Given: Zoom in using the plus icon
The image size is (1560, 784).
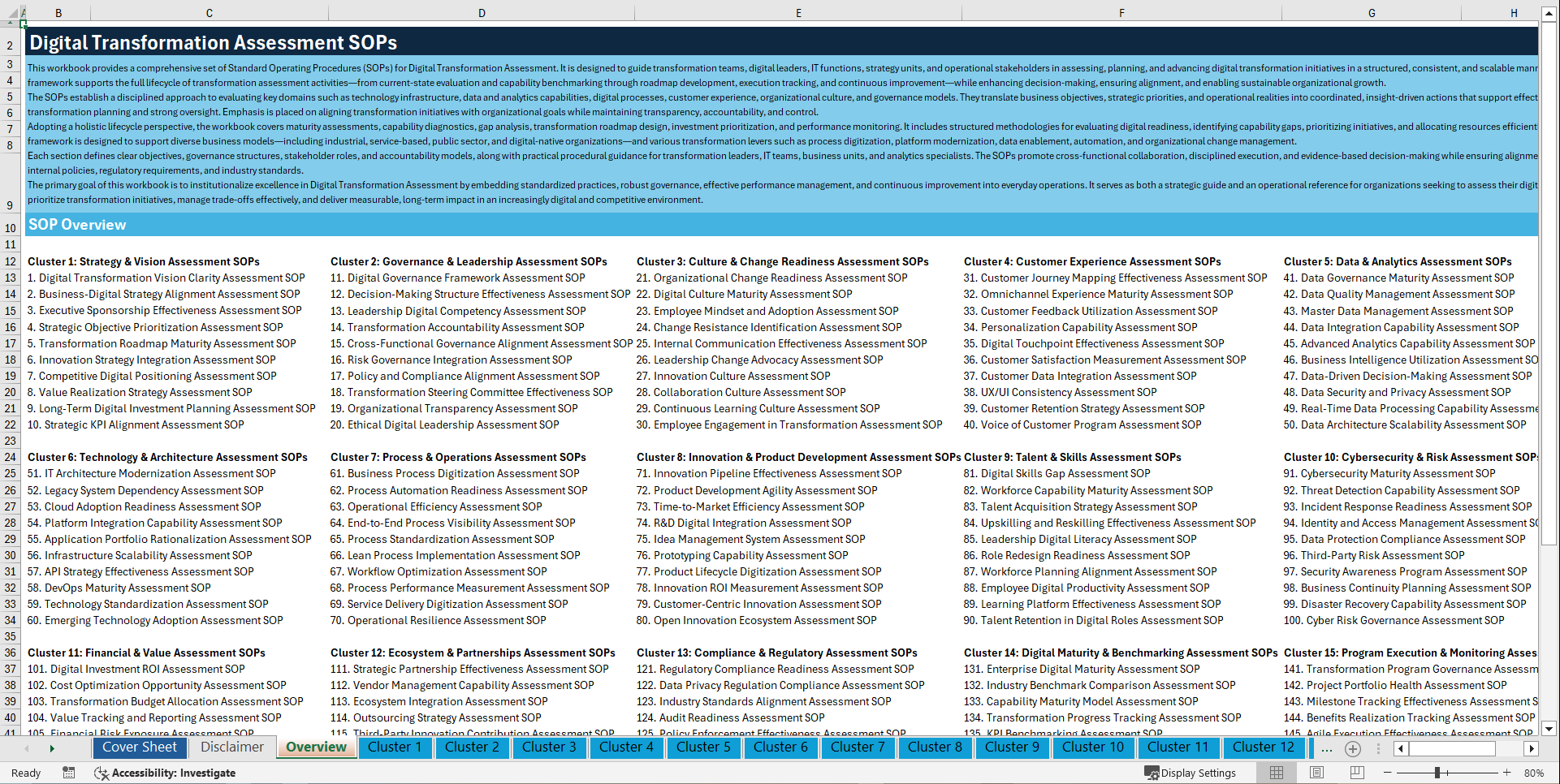Looking at the screenshot, I should (1507, 773).
